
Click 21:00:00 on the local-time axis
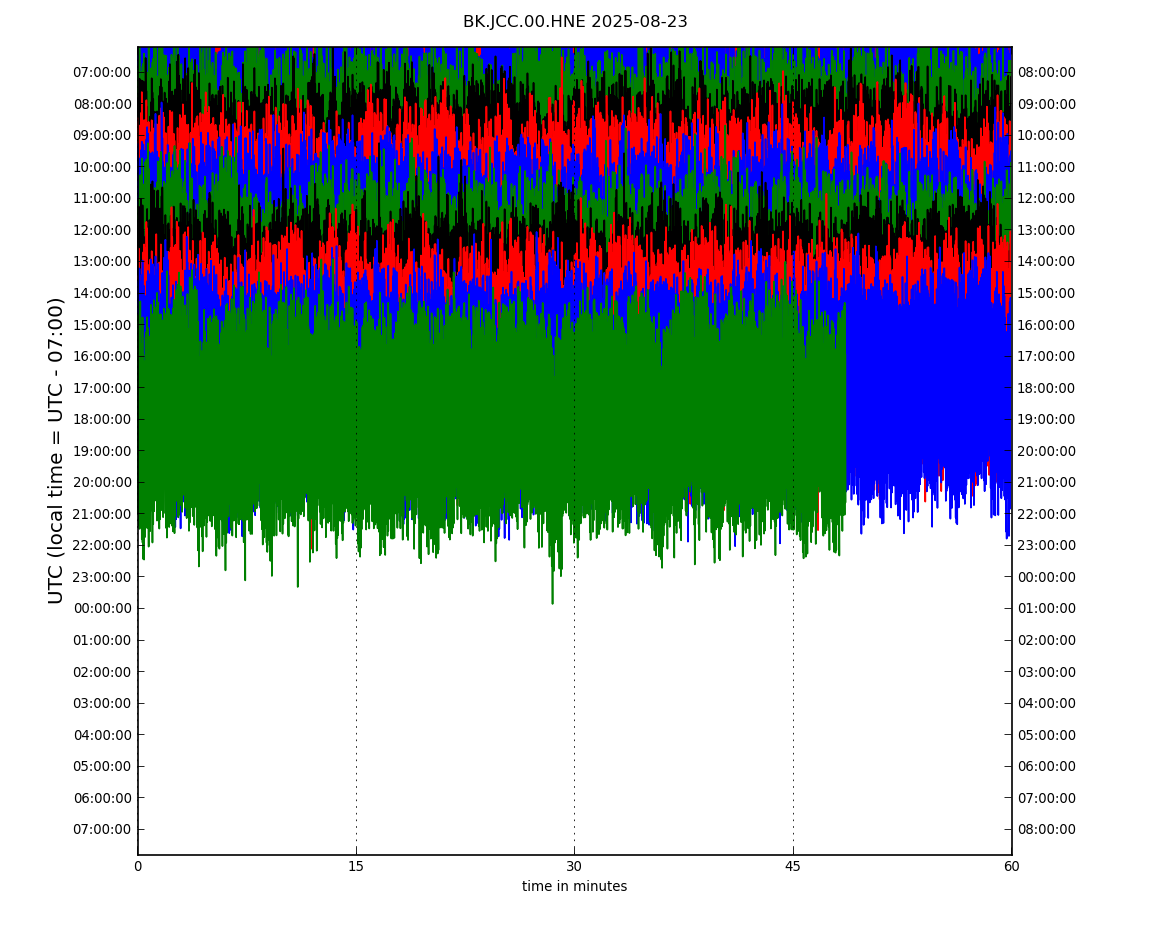coord(1047,482)
